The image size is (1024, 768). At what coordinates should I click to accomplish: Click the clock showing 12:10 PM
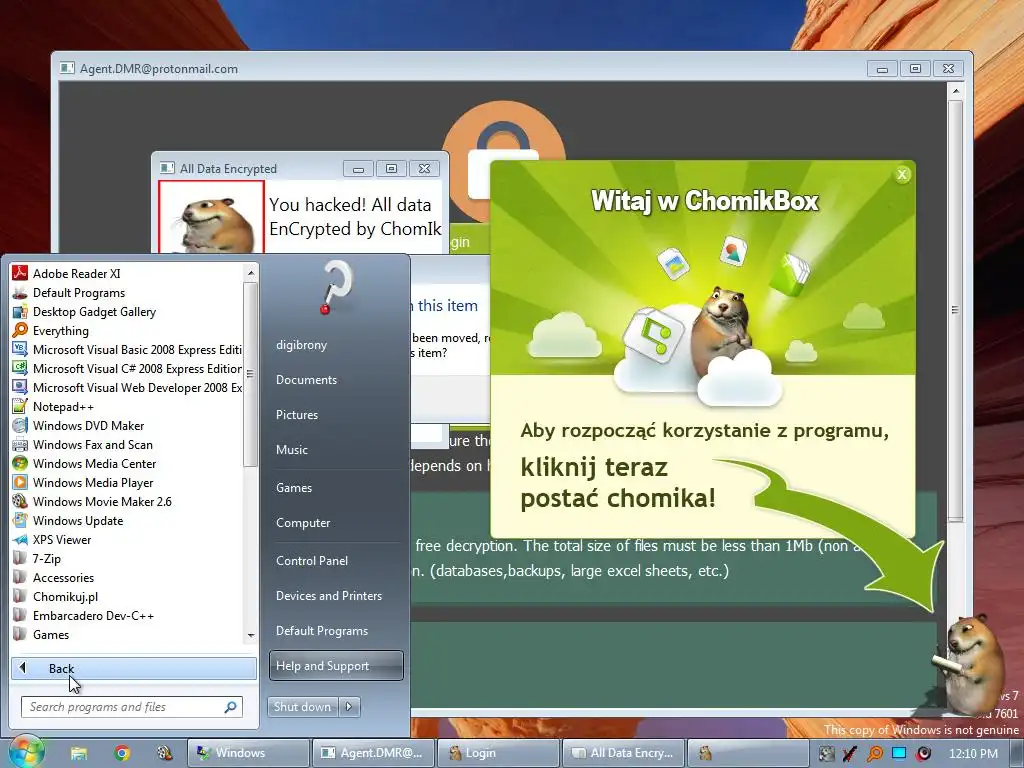tap(973, 753)
